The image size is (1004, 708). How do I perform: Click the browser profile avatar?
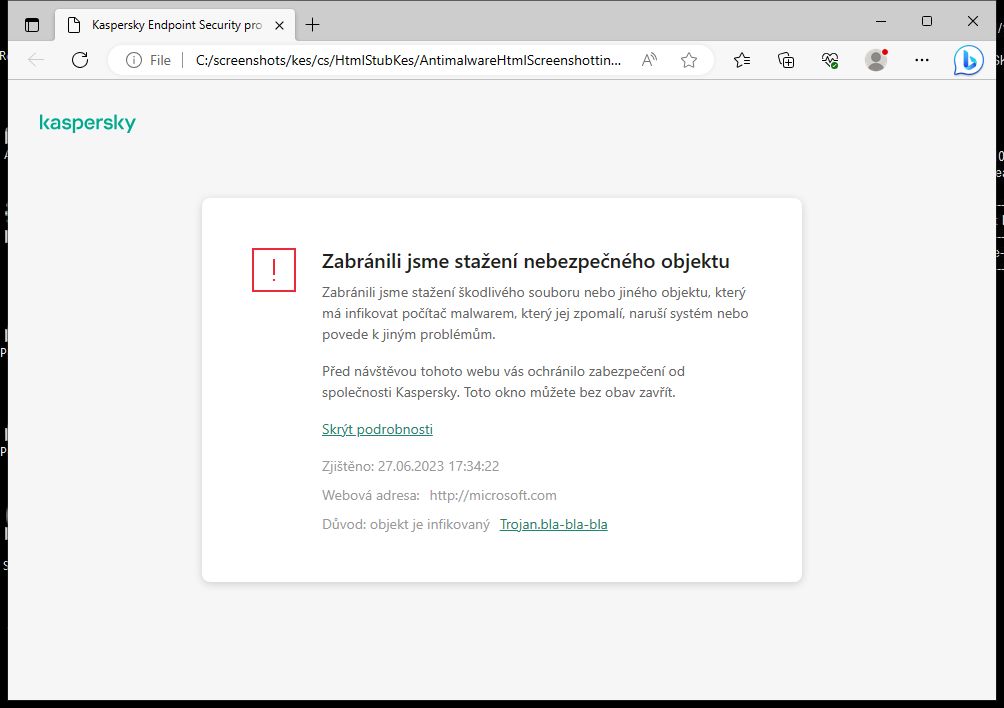(x=875, y=60)
